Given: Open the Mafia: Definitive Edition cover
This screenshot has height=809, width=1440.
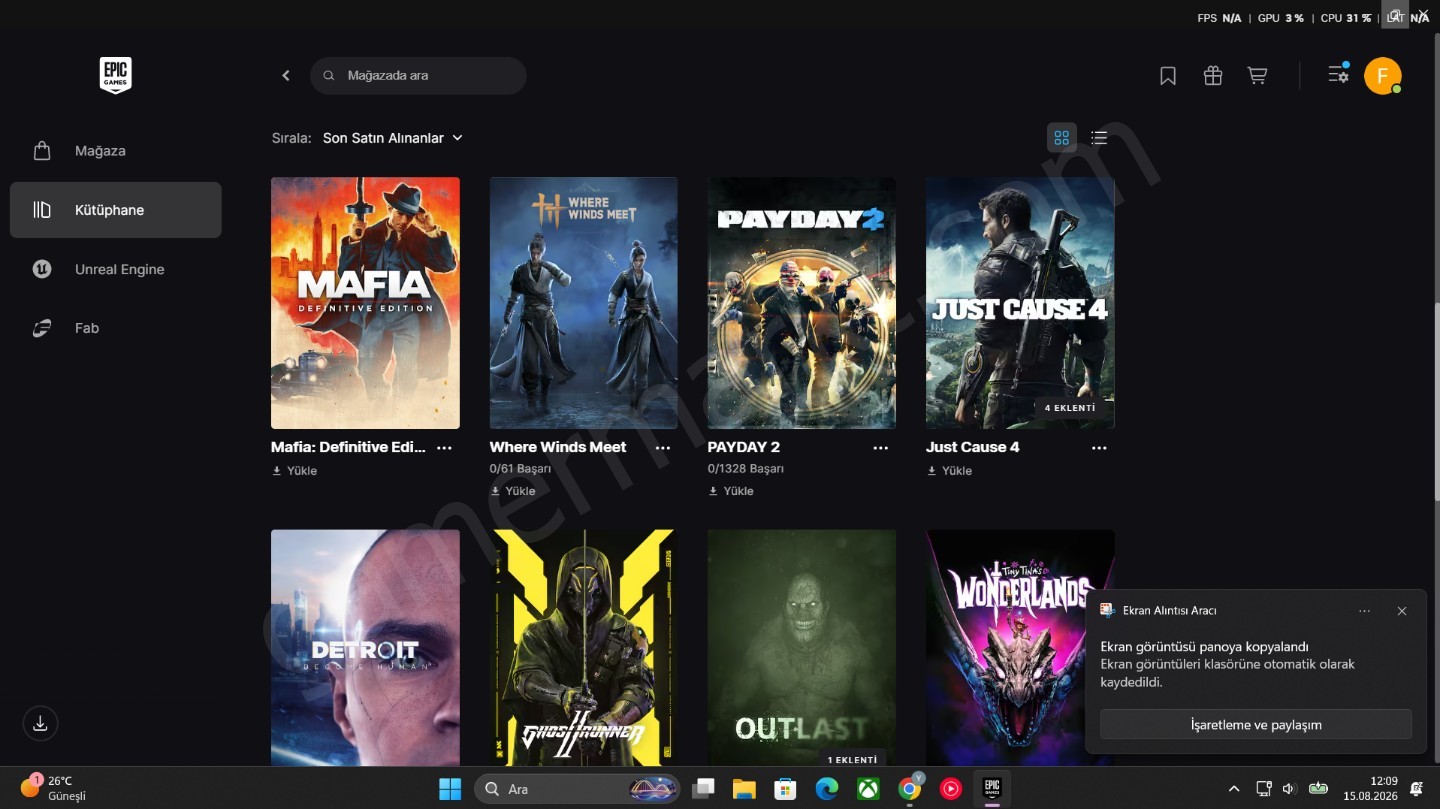Looking at the screenshot, I should tap(365, 303).
